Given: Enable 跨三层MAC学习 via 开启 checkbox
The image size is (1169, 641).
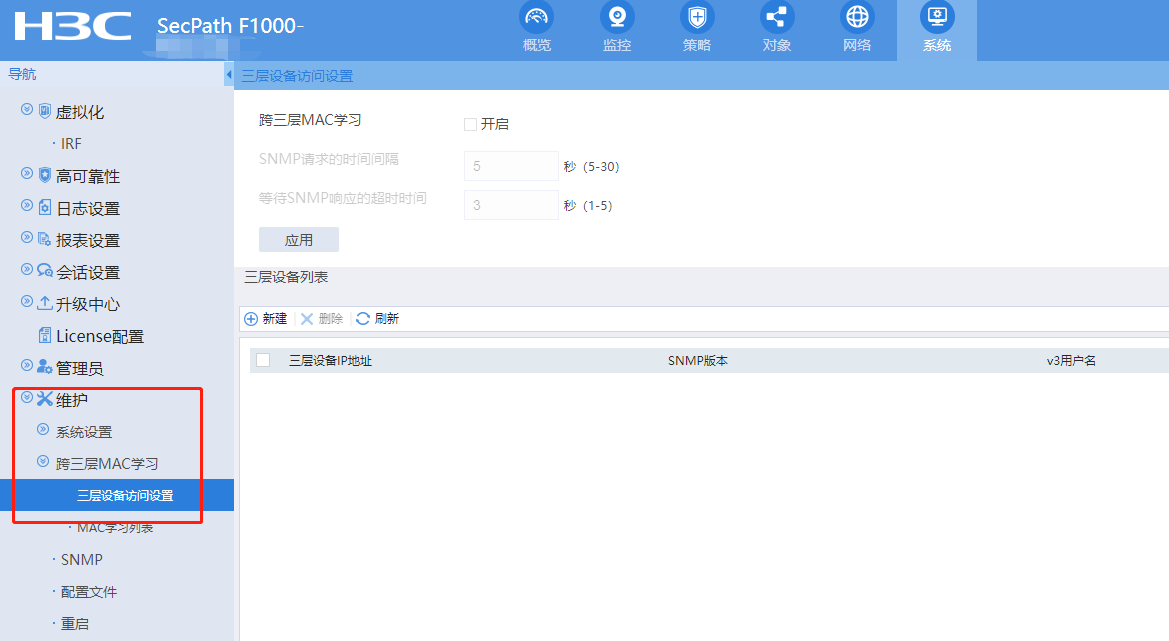Looking at the screenshot, I should (x=470, y=124).
